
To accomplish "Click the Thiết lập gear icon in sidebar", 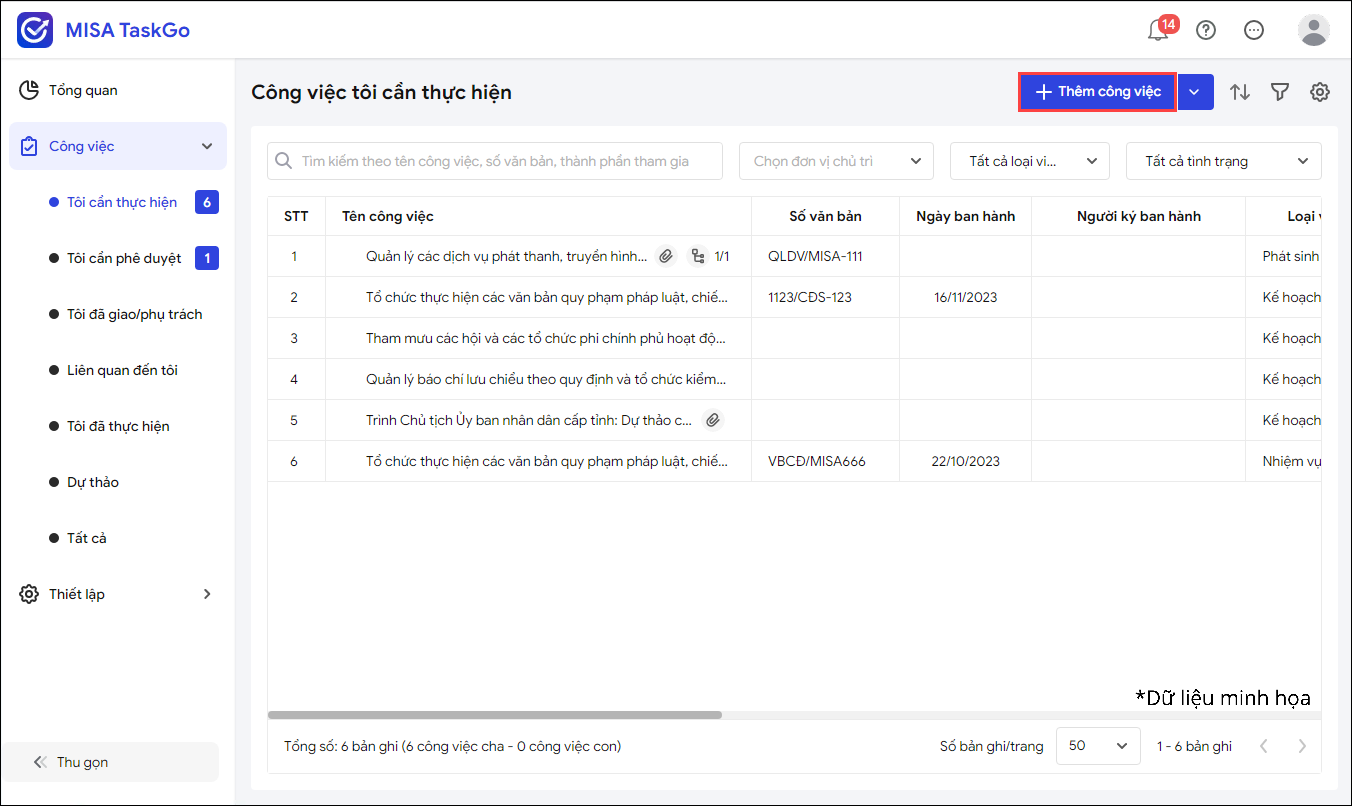I will [30, 594].
